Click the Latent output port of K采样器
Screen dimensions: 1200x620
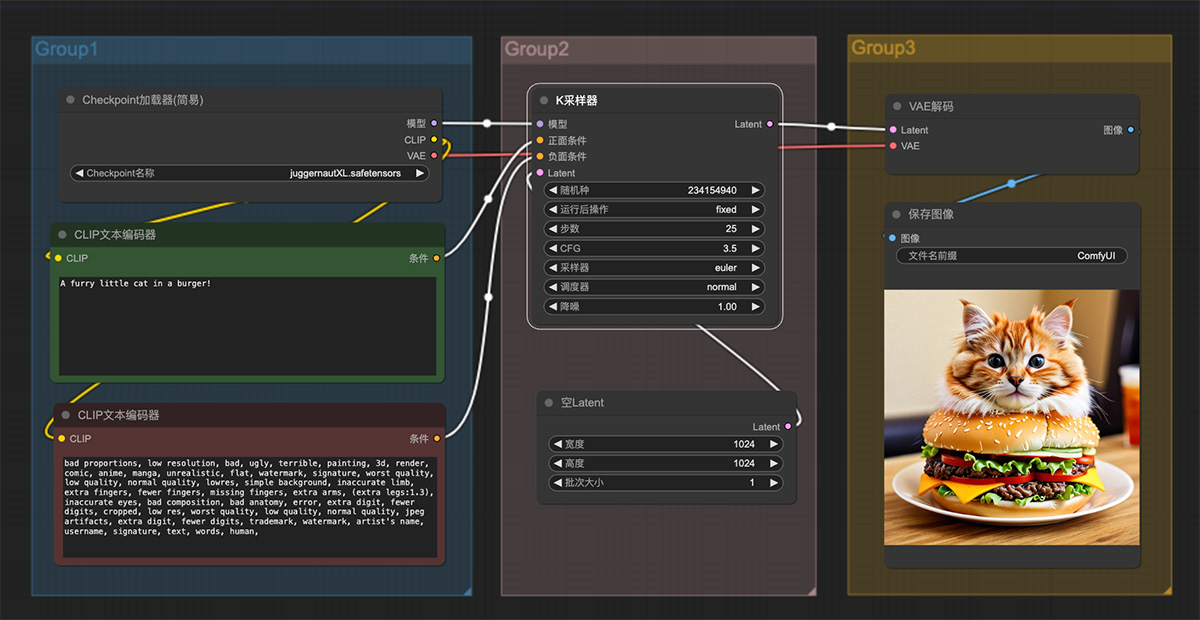pos(769,124)
